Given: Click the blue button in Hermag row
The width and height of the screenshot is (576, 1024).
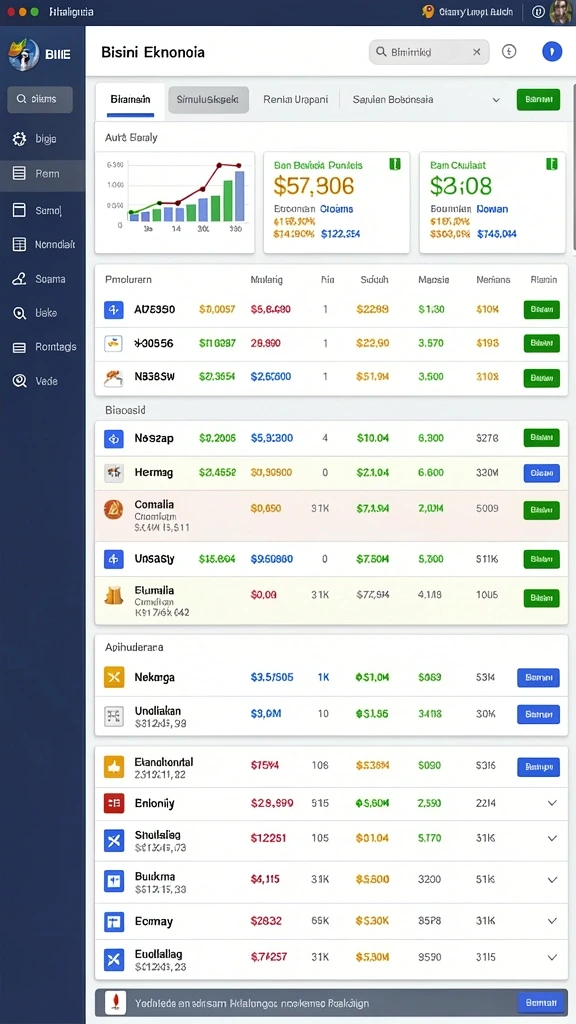Looking at the screenshot, I should coord(541,473).
